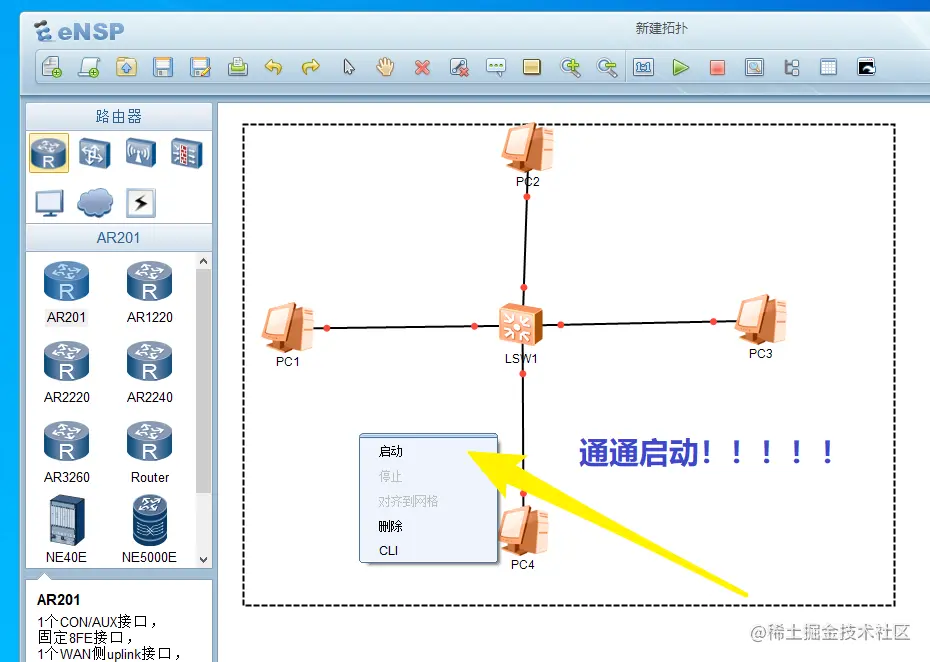Reset zoom with the 1:1 icon
This screenshot has height=662, width=930.
(x=644, y=67)
